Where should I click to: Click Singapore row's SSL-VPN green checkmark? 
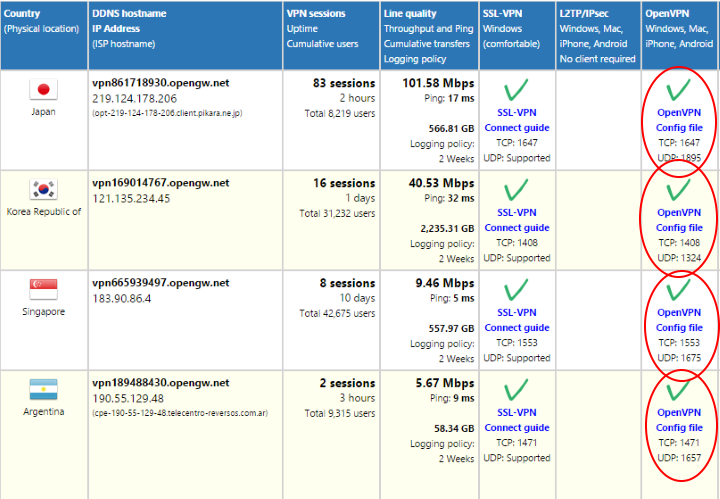pos(516,290)
